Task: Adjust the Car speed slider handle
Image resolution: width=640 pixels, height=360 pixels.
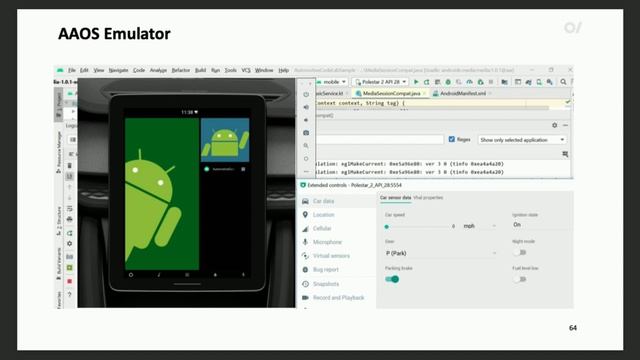Action: (x=387, y=227)
